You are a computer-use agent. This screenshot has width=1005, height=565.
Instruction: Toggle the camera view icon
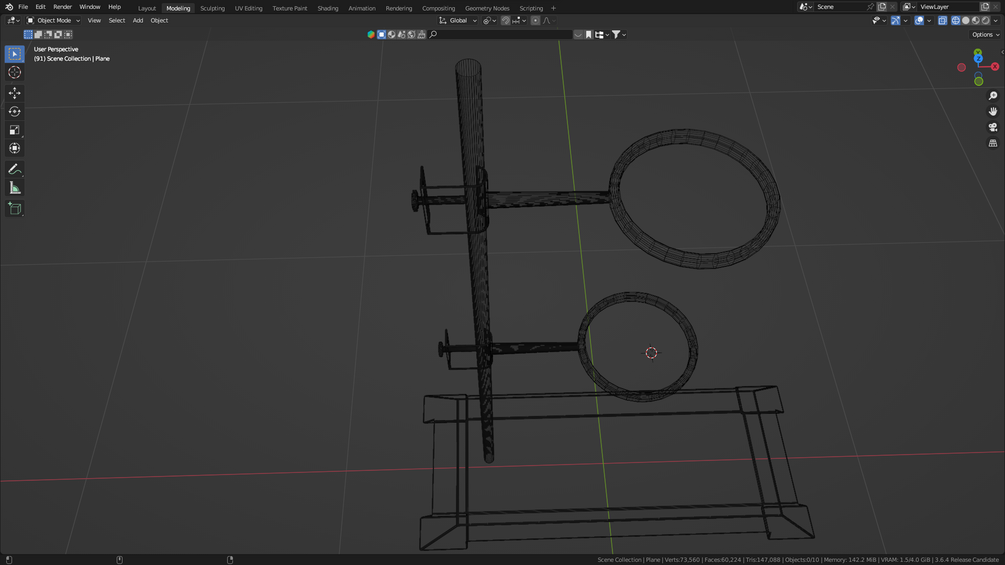click(x=993, y=127)
